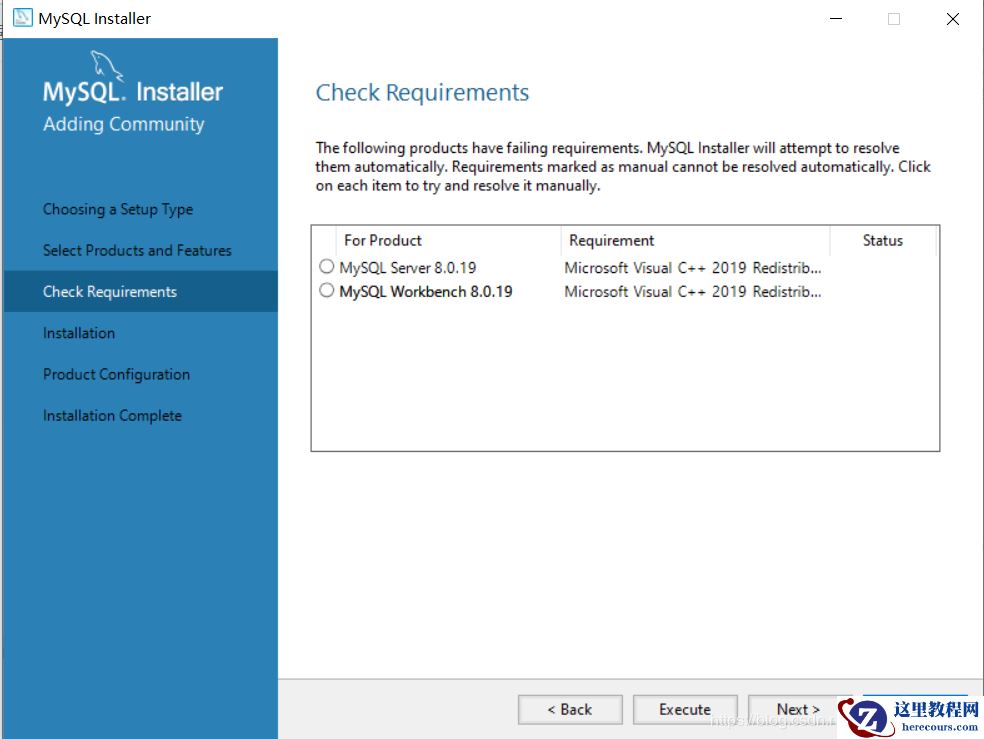Click the Requirement column header
The image size is (984, 739).
pyautogui.click(x=695, y=240)
